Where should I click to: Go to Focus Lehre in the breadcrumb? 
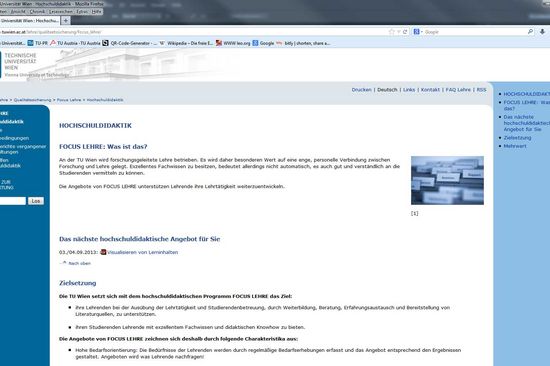[69, 100]
